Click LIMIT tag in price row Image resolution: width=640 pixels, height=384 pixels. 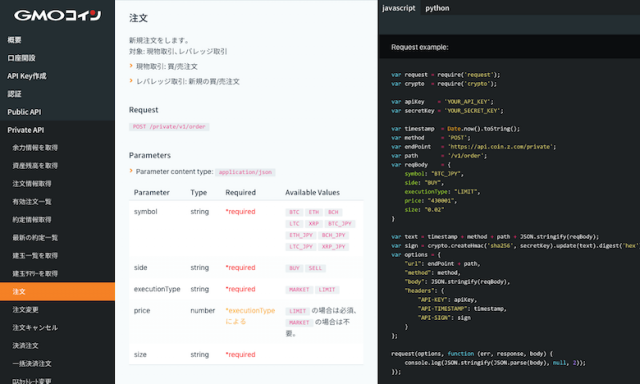point(298,311)
